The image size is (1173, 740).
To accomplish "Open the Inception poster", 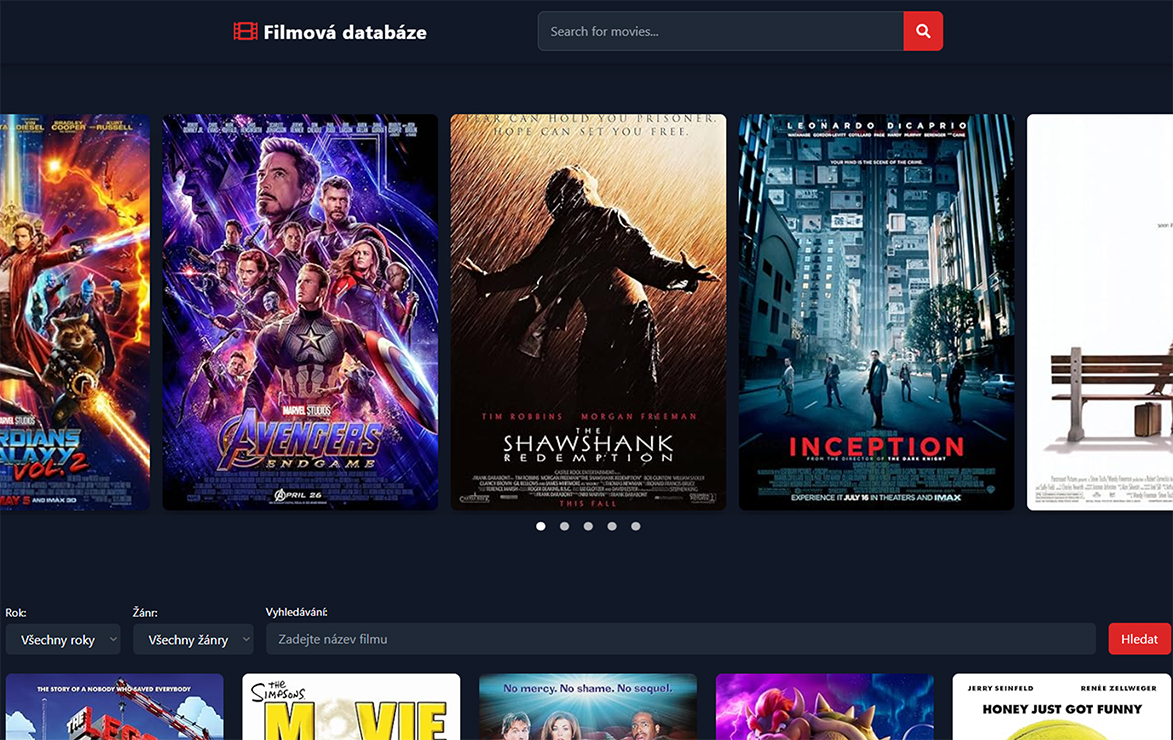I will point(876,310).
